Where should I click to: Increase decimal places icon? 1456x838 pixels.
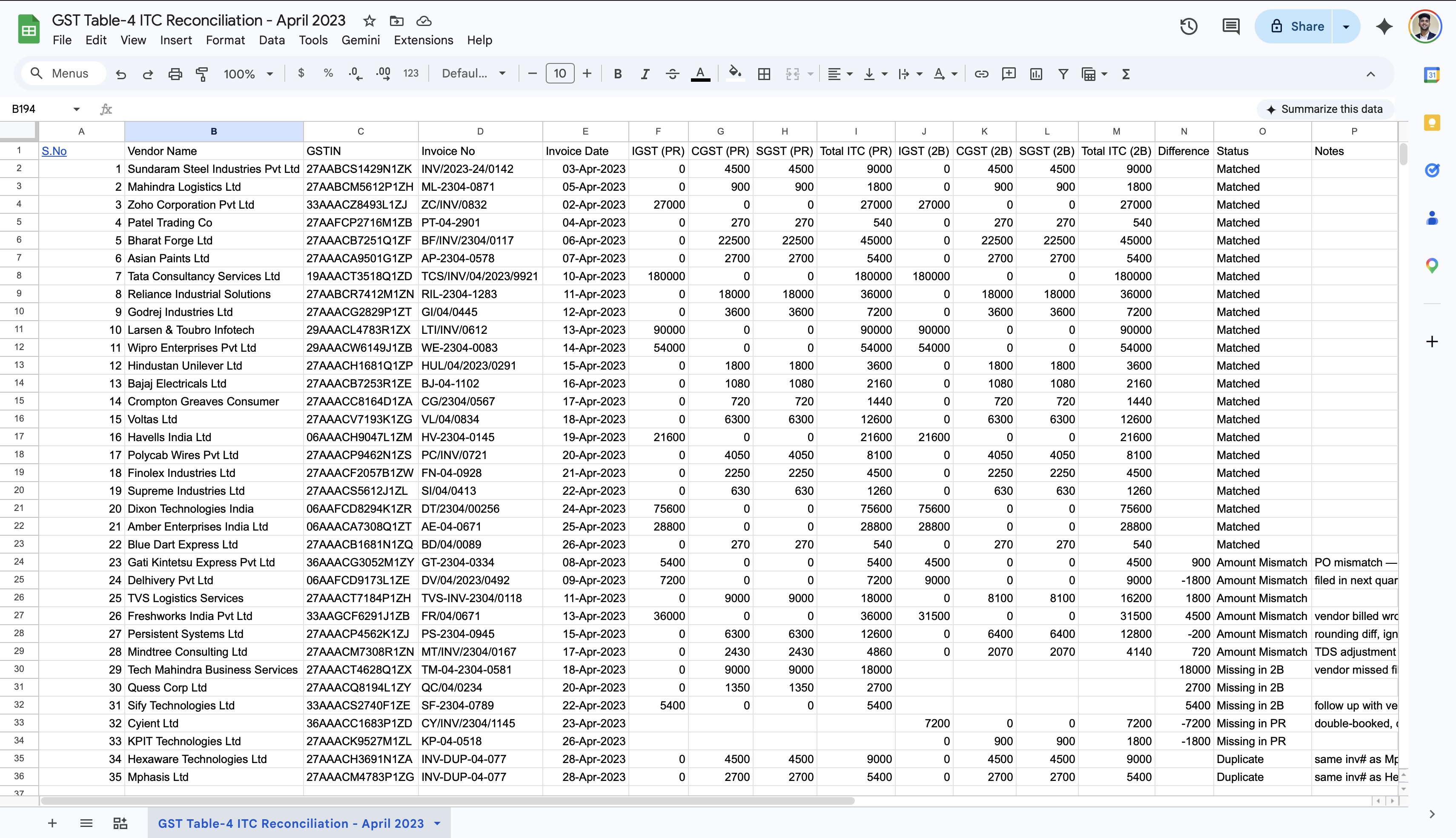383,74
